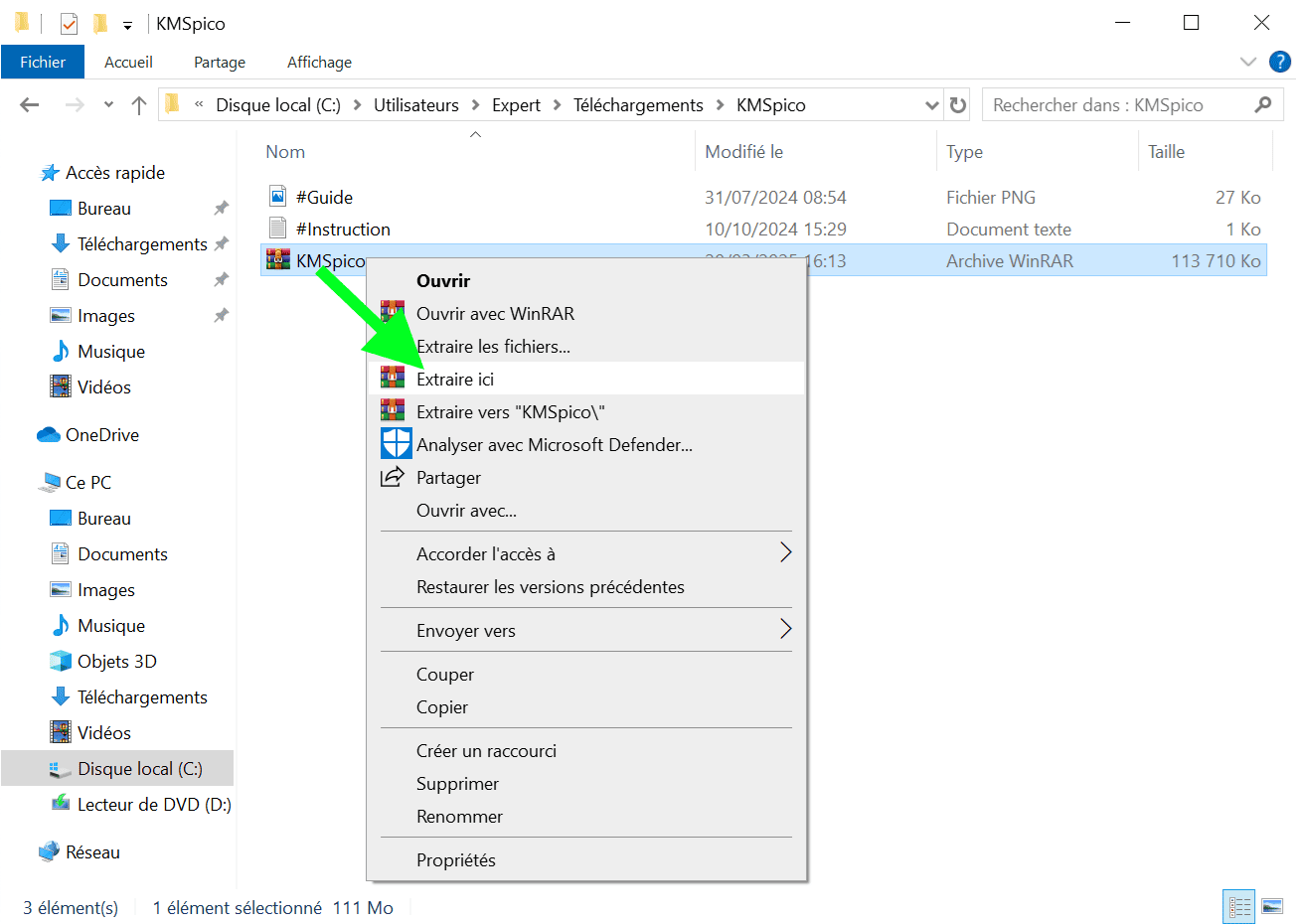Image resolution: width=1296 pixels, height=924 pixels.
Task: Select Analyser avec Microsoft Defender
Action: click(554, 444)
